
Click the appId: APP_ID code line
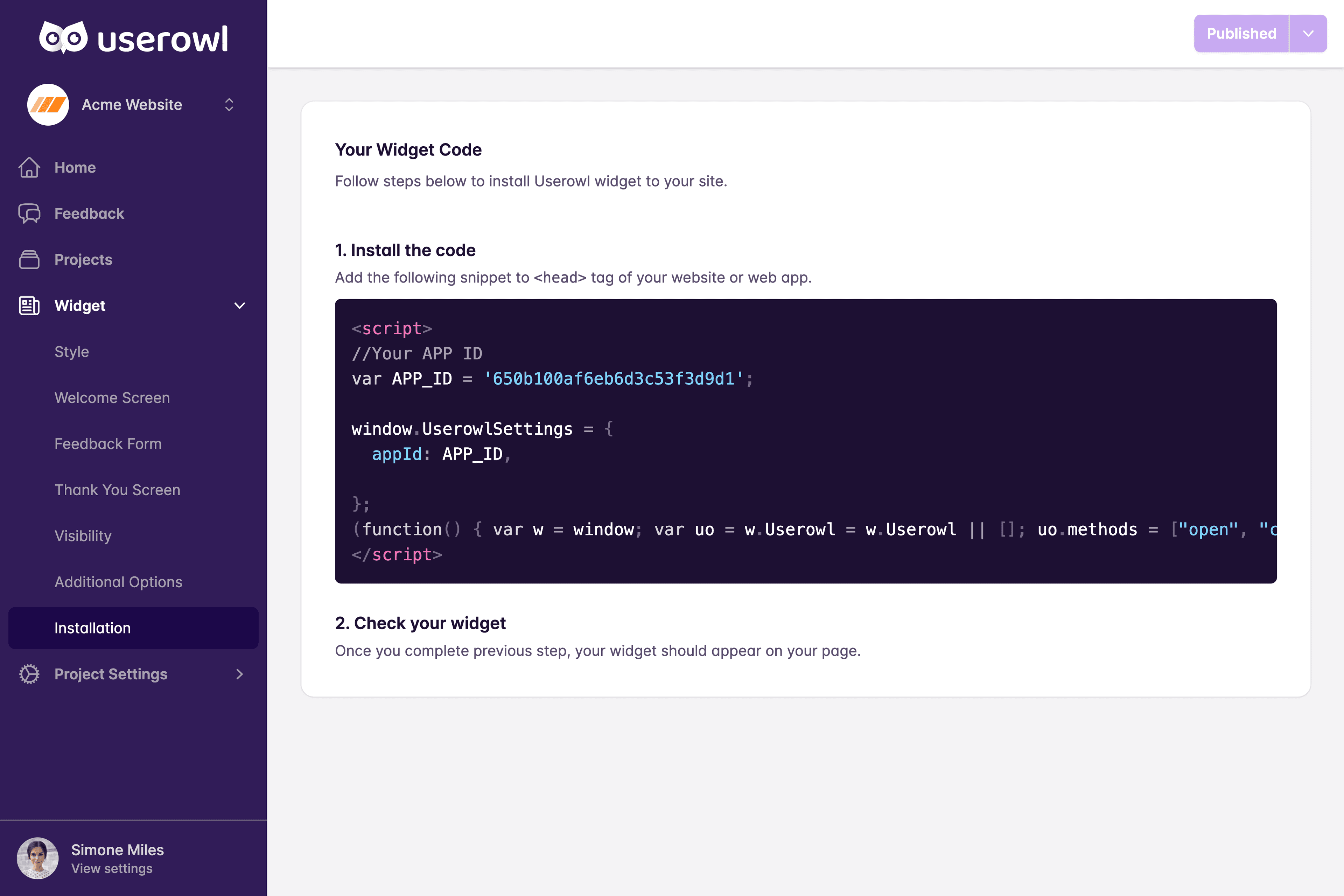tap(441, 454)
